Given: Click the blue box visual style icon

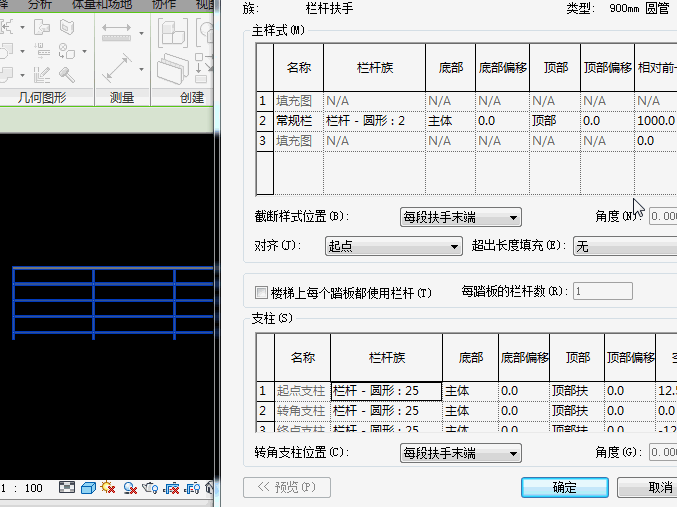Looking at the screenshot, I should [89, 488].
